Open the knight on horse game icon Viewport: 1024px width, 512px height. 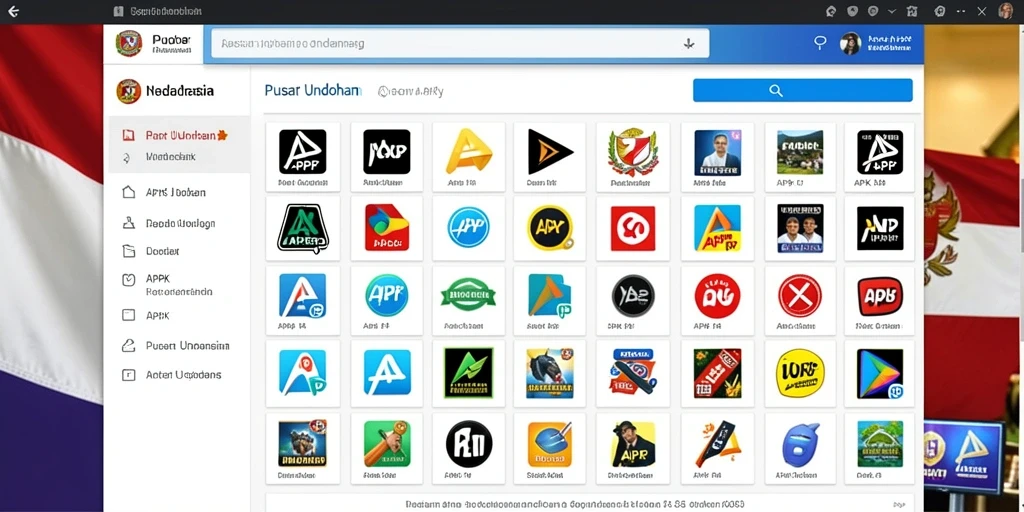(x=550, y=372)
